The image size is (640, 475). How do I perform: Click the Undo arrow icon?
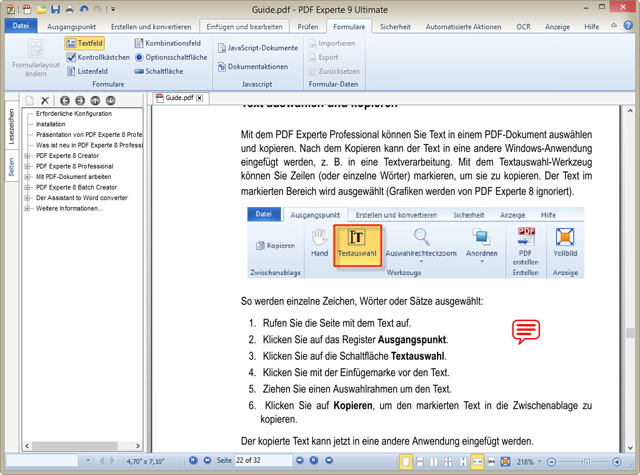point(84,9)
